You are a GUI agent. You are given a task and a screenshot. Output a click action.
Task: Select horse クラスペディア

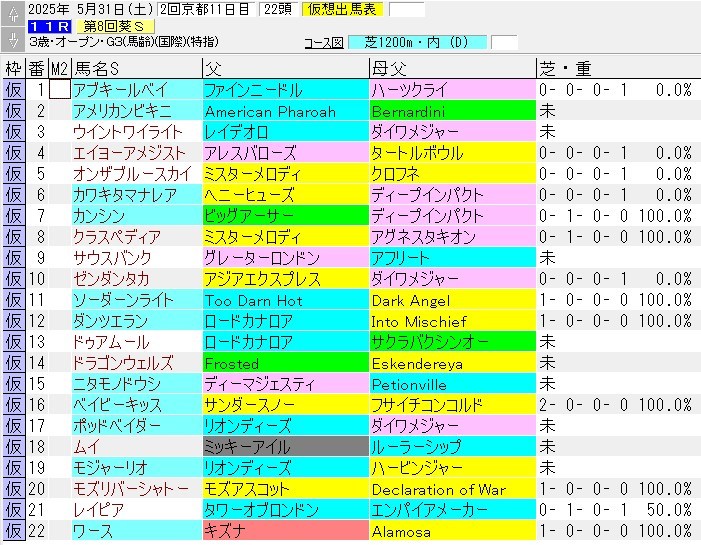coord(137,237)
